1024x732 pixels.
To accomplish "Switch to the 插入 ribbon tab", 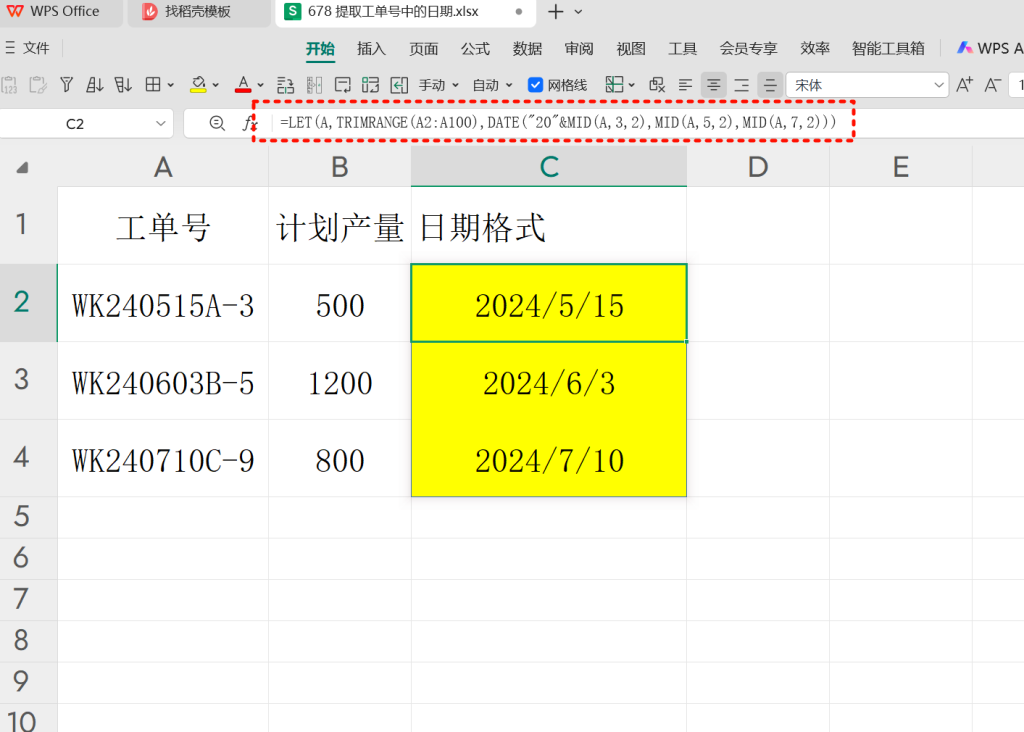I will (372, 48).
